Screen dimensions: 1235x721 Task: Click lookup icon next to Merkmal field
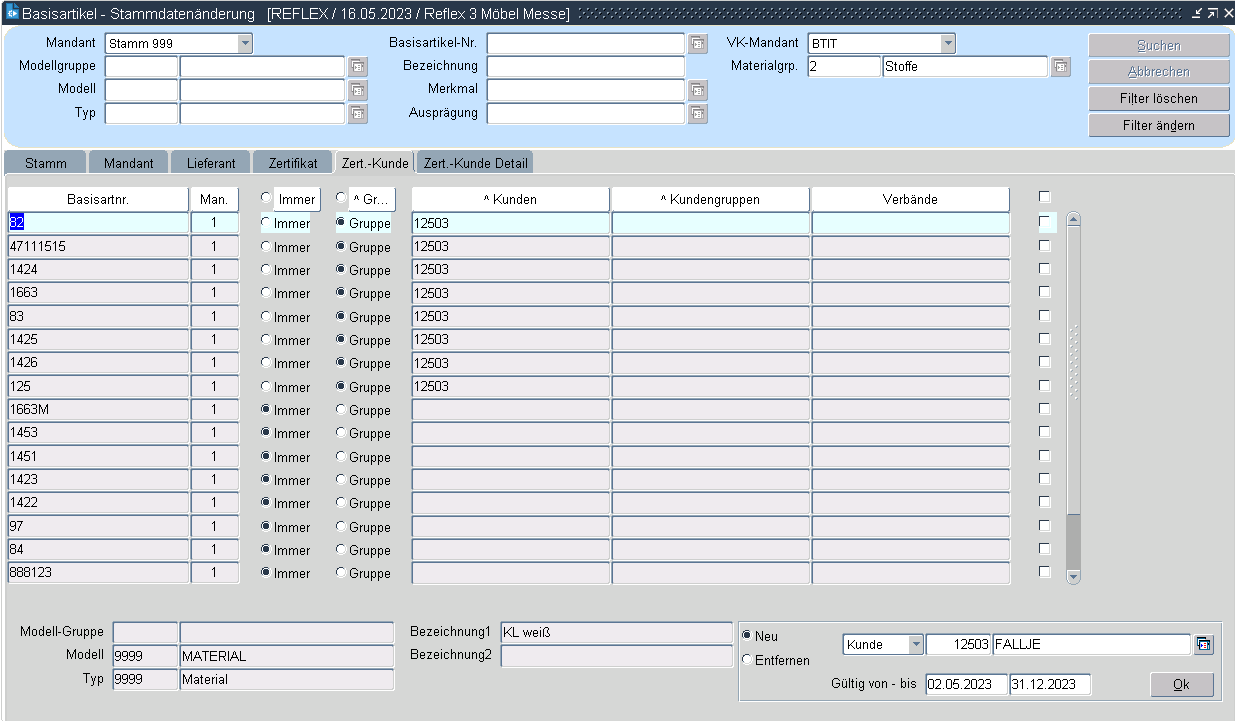point(697,90)
